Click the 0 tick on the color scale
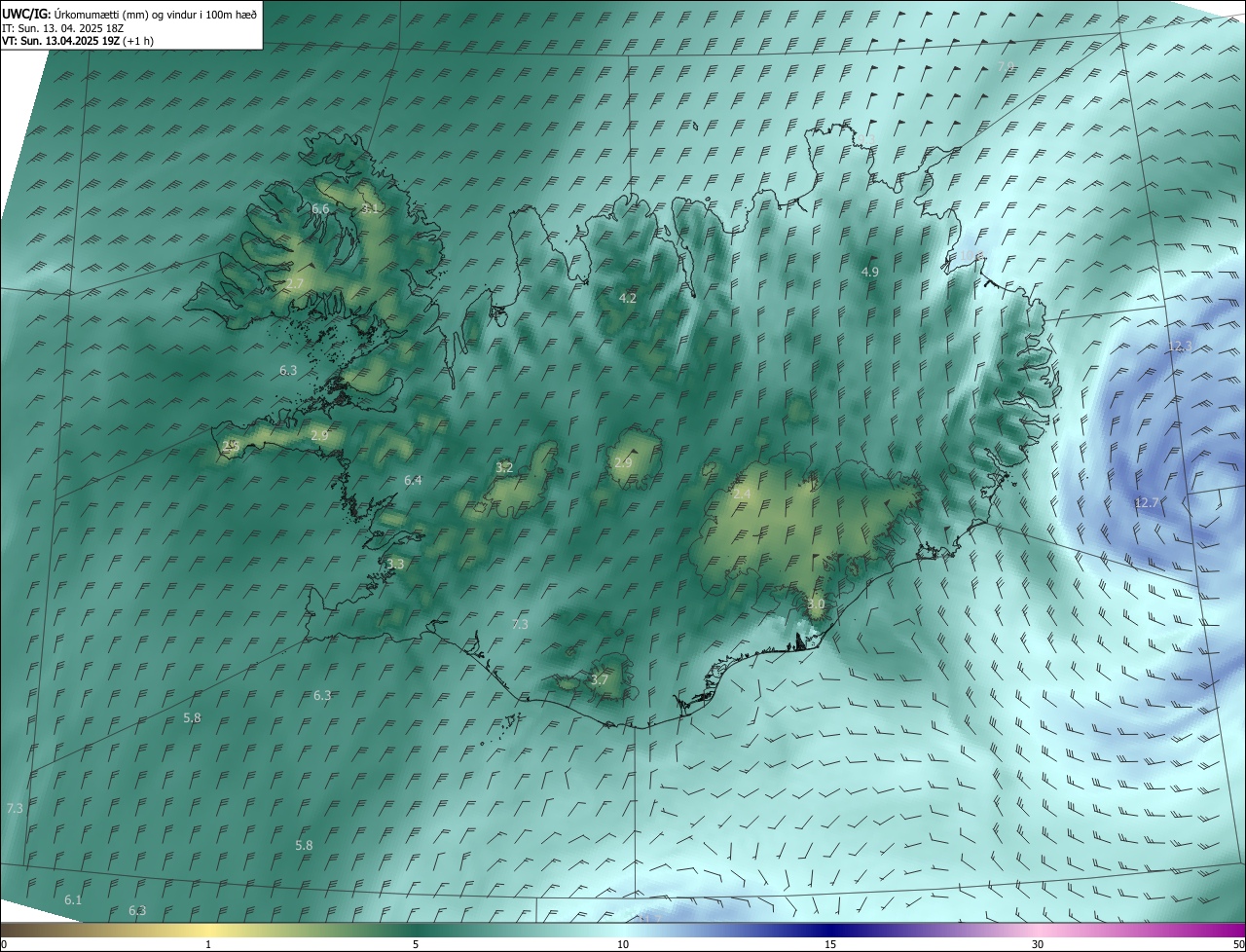The image size is (1246, 952). 4,944
